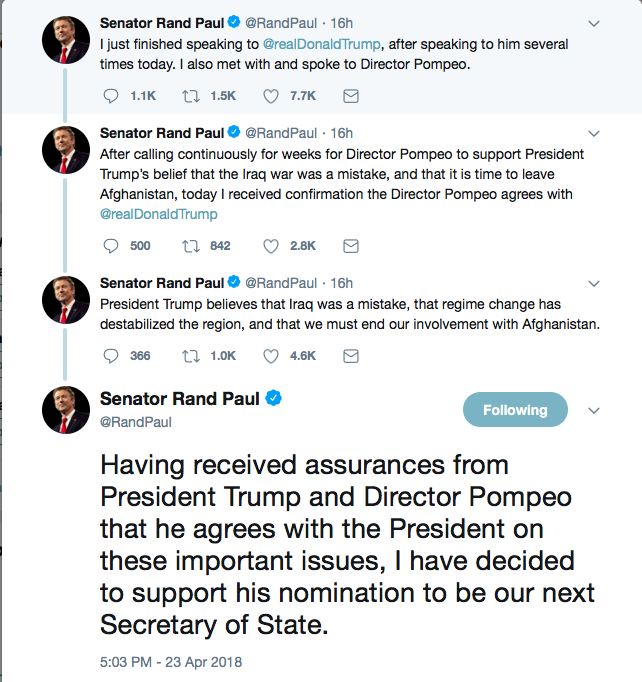The height and width of the screenshot is (682, 642).
Task: Reply to the tweet with 500 replies
Action: (111, 245)
